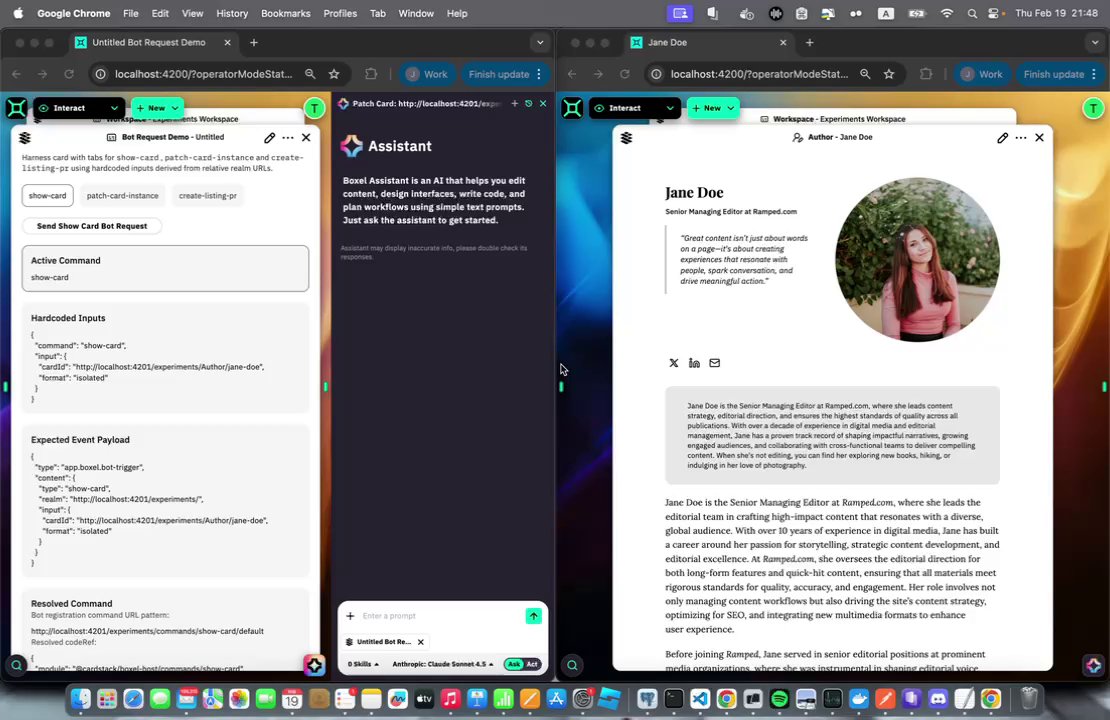Click Workspace - Experiments Workspace header in right window

coord(839,119)
